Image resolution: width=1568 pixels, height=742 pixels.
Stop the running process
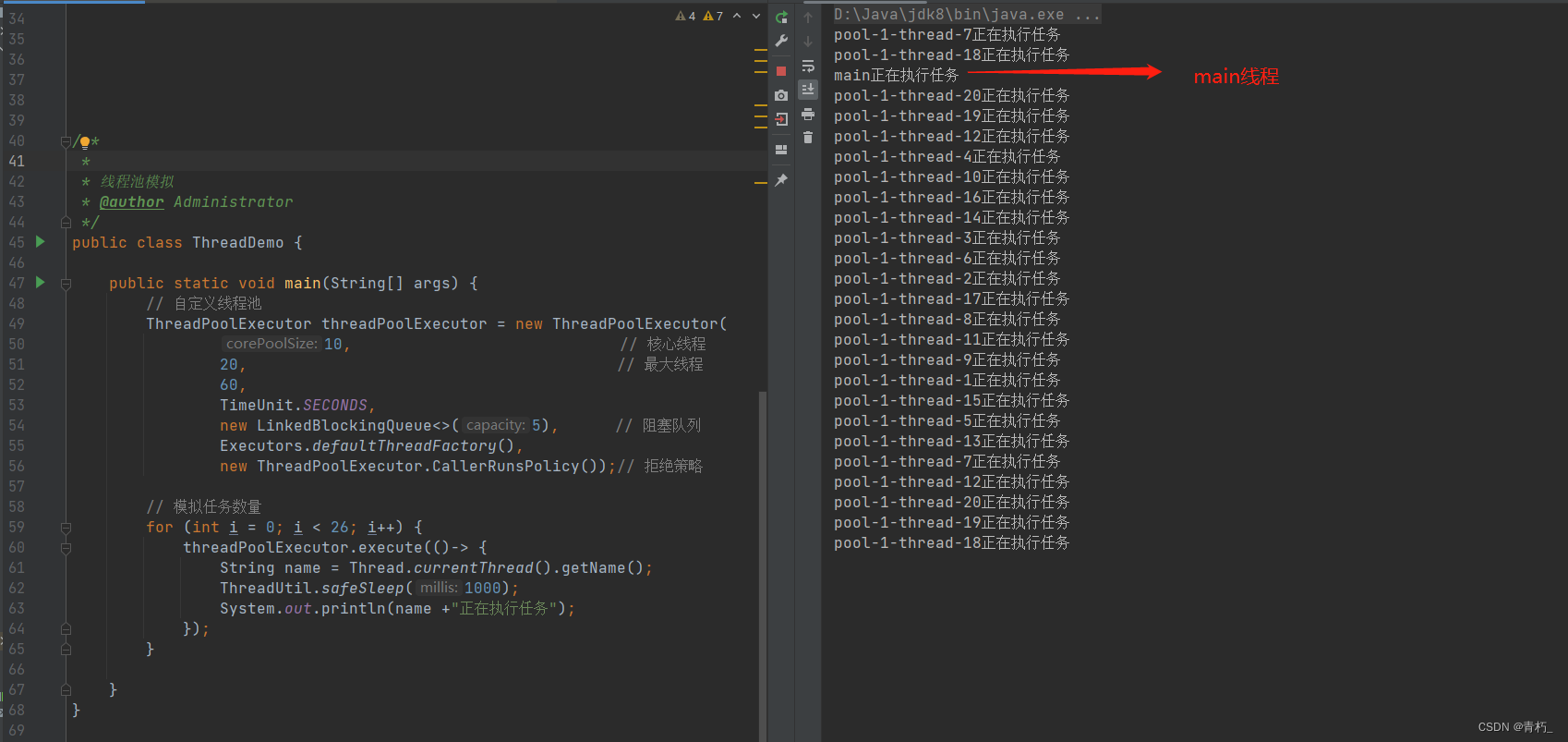(x=781, y=71)
